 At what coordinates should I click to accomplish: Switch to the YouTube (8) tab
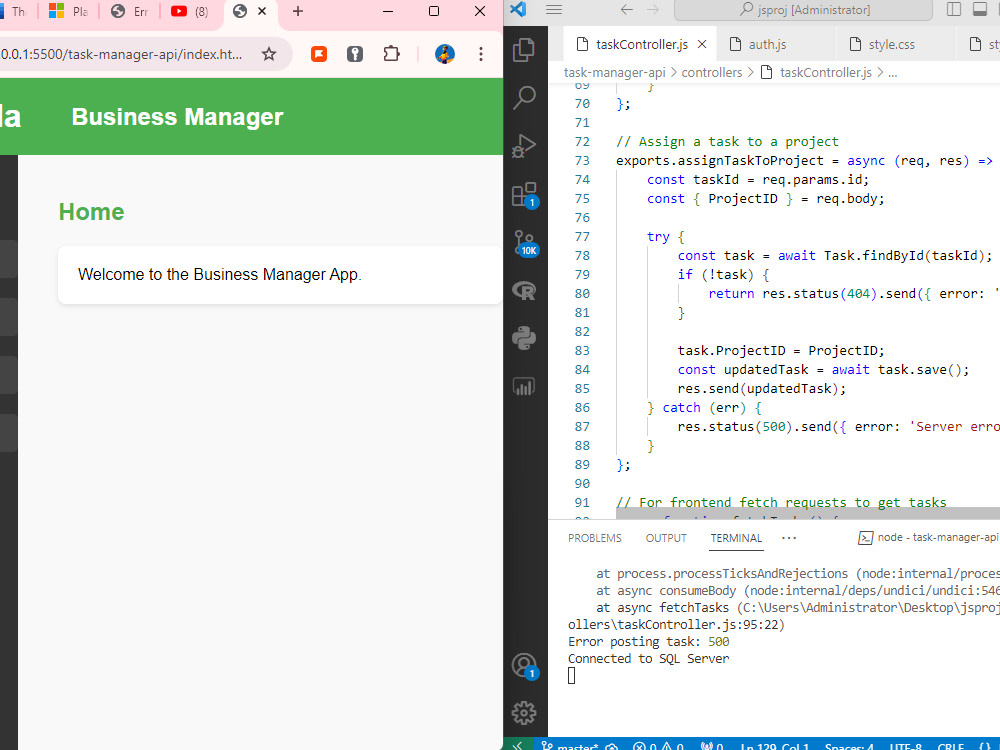(x=189, y=11)
